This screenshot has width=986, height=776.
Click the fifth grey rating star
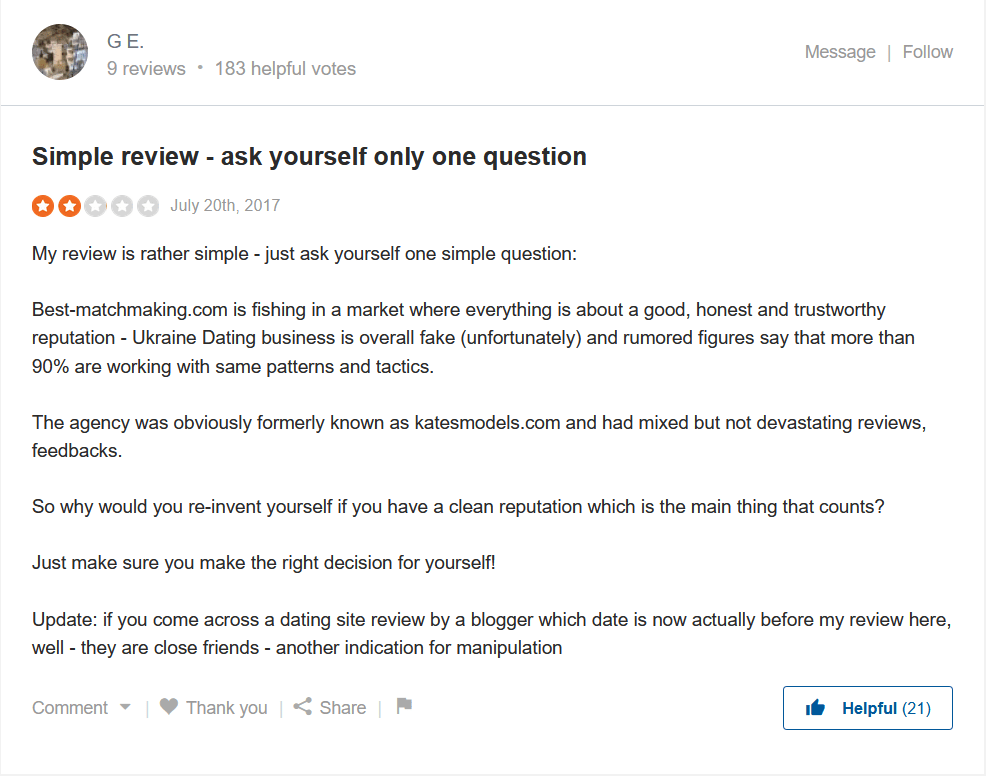[147, 206]
